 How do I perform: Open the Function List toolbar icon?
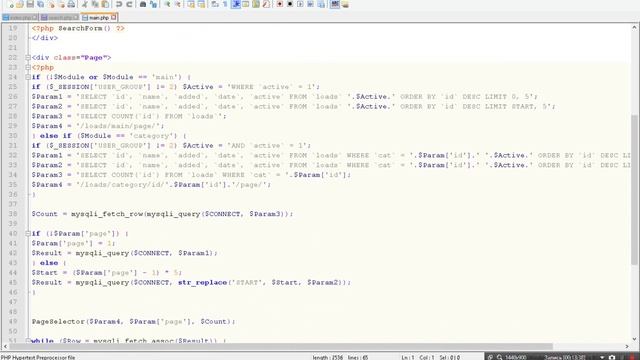[266, 4]
